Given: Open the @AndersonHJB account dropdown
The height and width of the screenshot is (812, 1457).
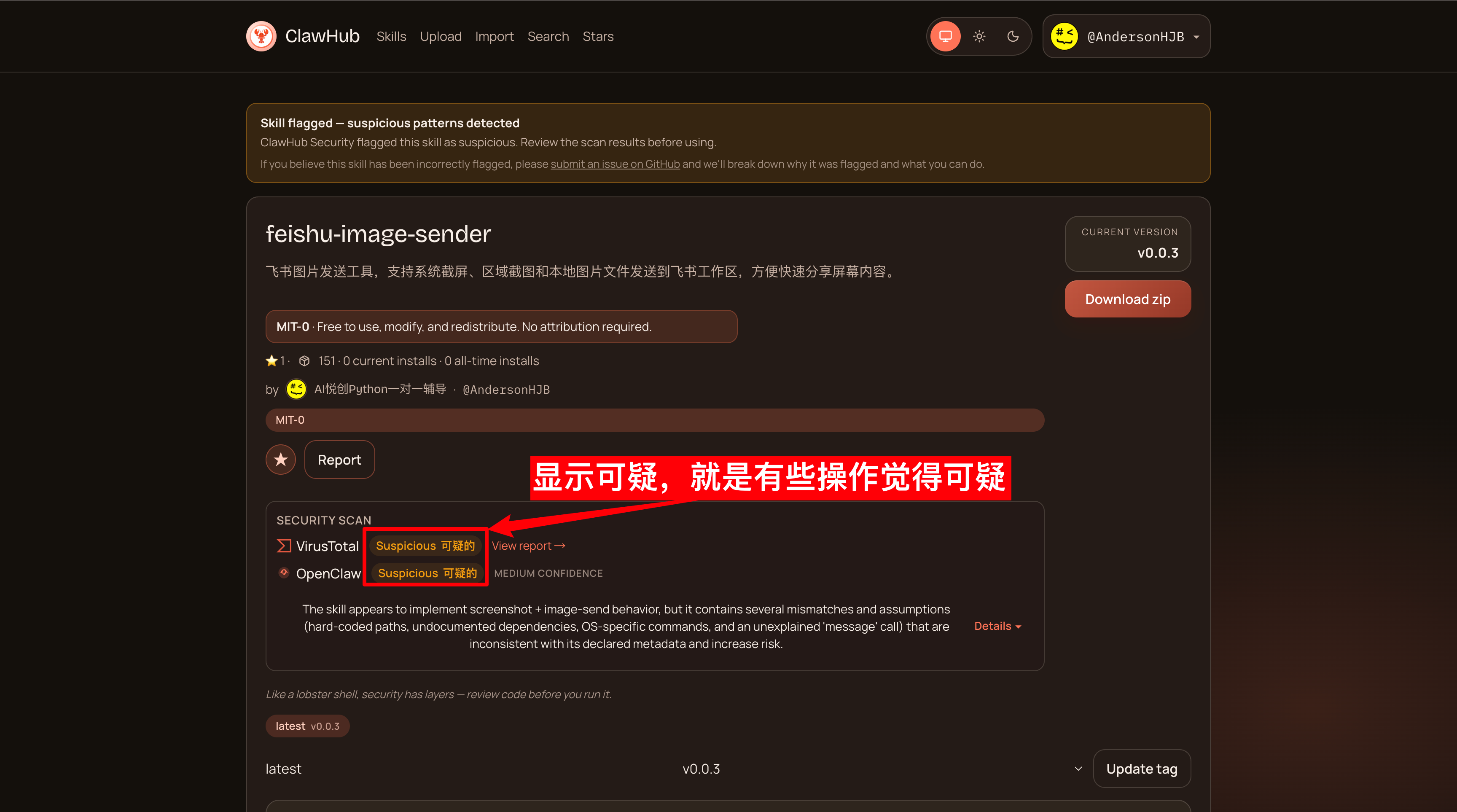Looking at the screenshot, I should [x=1126, y=36].
